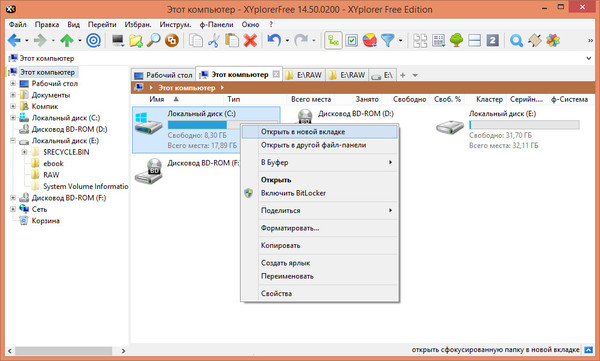The image size is (600, 361).
Task: Close the Этот компьютер tab
Action: [x=276, y=74]
